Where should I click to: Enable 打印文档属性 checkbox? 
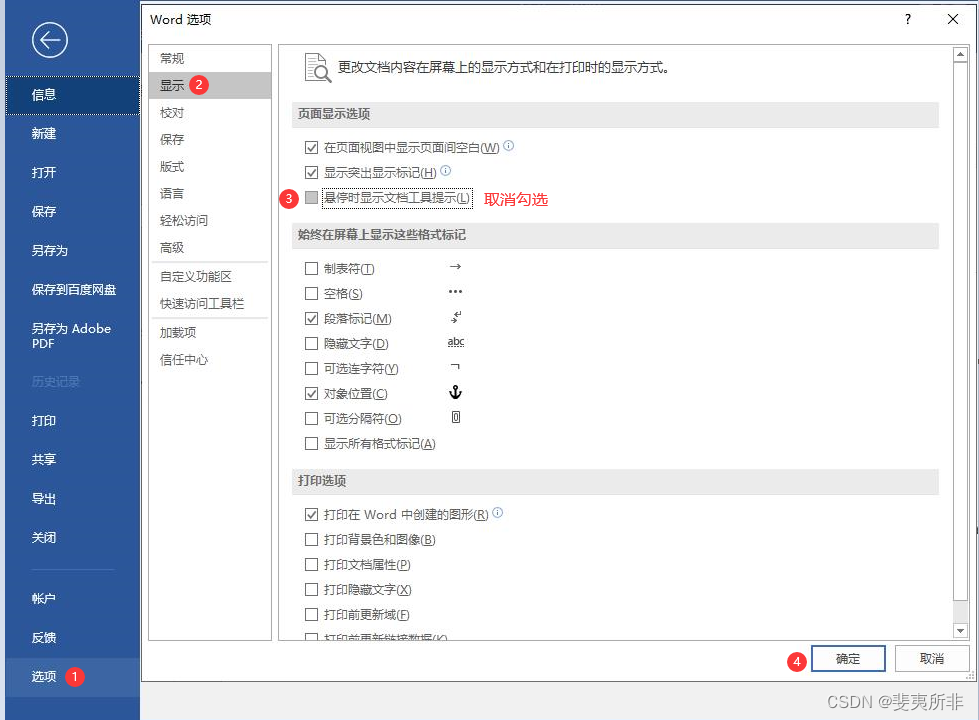tap(311, 565)
